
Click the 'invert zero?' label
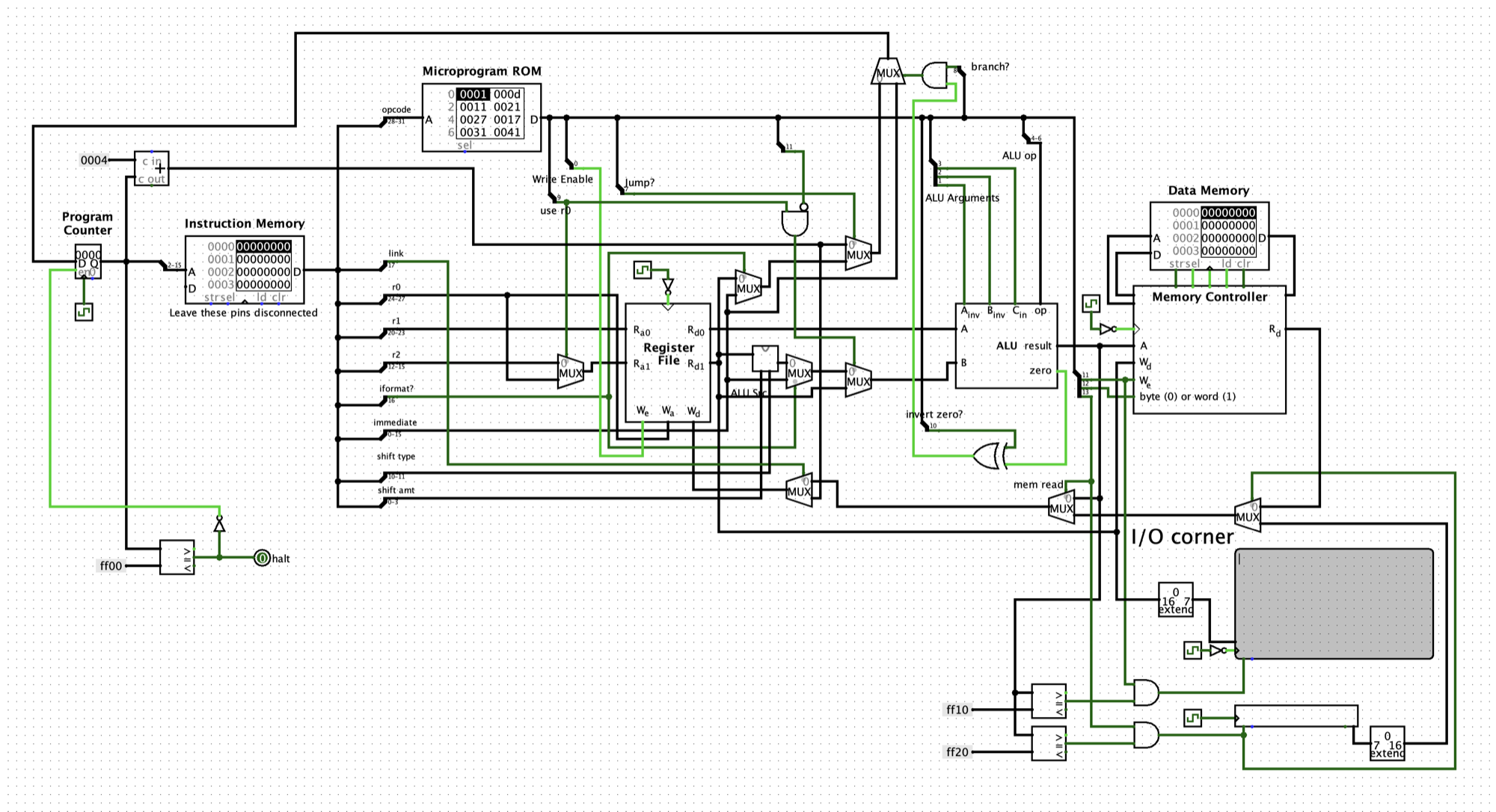[x=934, y=415]
